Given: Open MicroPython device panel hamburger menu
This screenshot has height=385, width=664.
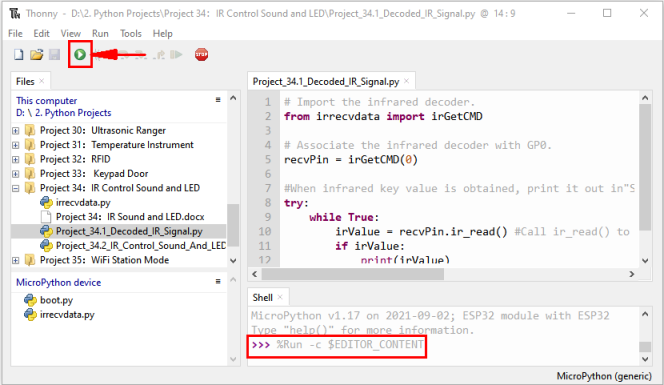Looking at the screenshot, I should [x=218, y=281].
